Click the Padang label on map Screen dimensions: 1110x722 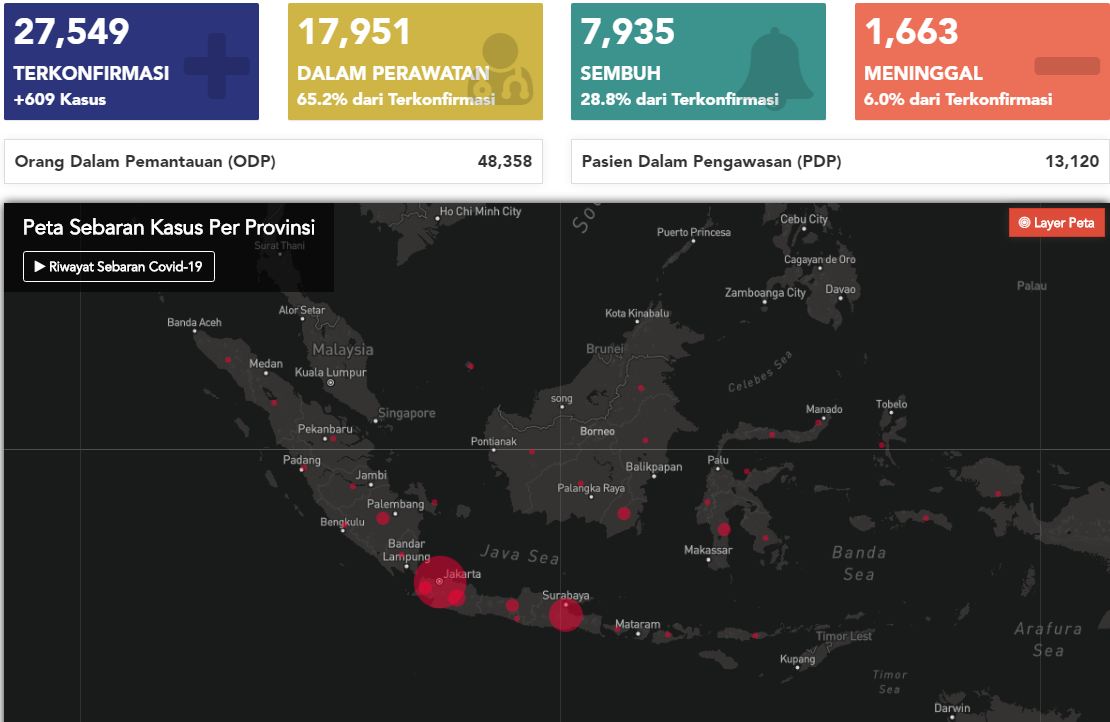click(302, 460)
